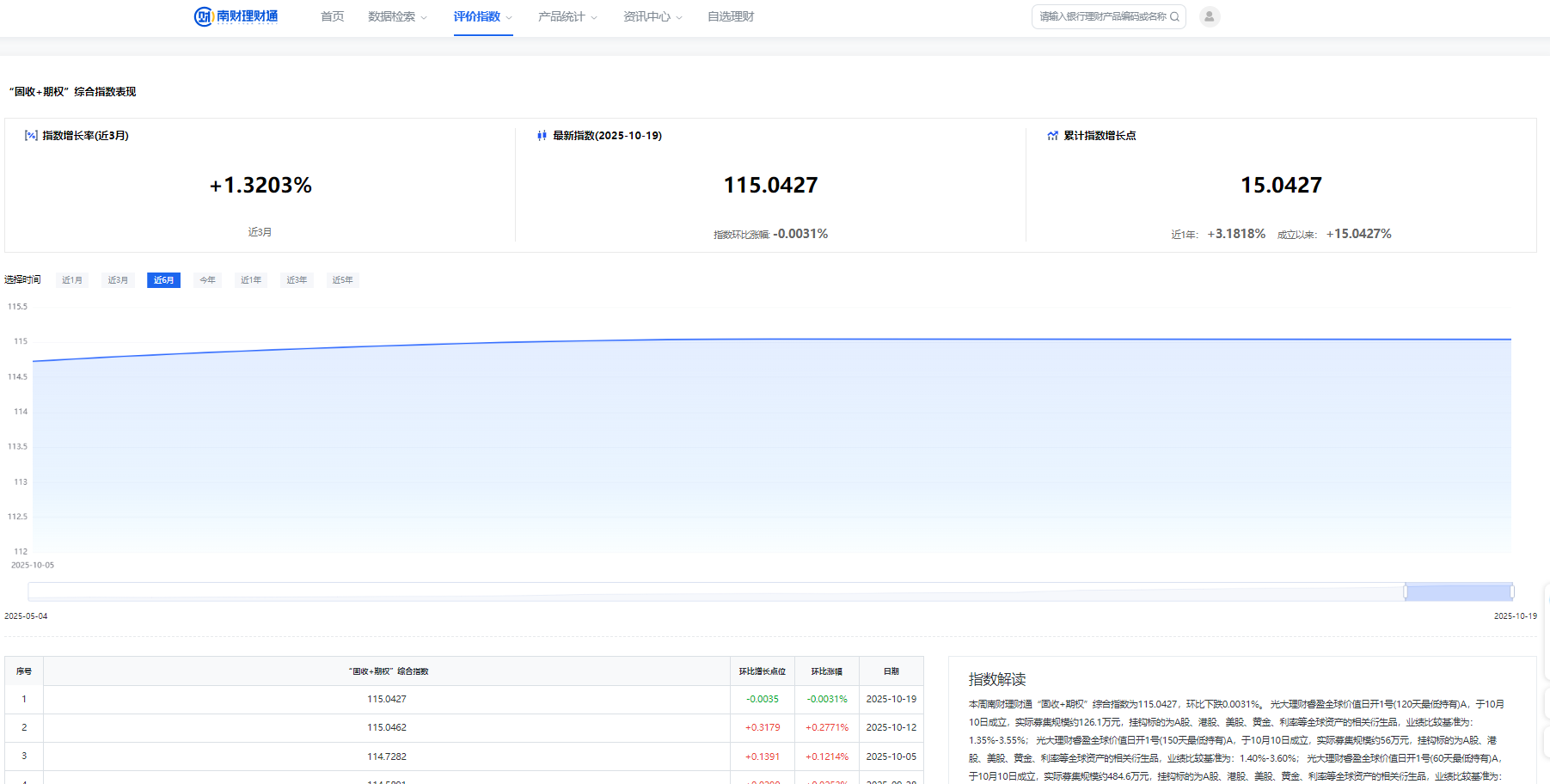Open the 评价指数 navigation menu
The height and width of the screenshot is (784, 1550).
[x=482, y=16]
